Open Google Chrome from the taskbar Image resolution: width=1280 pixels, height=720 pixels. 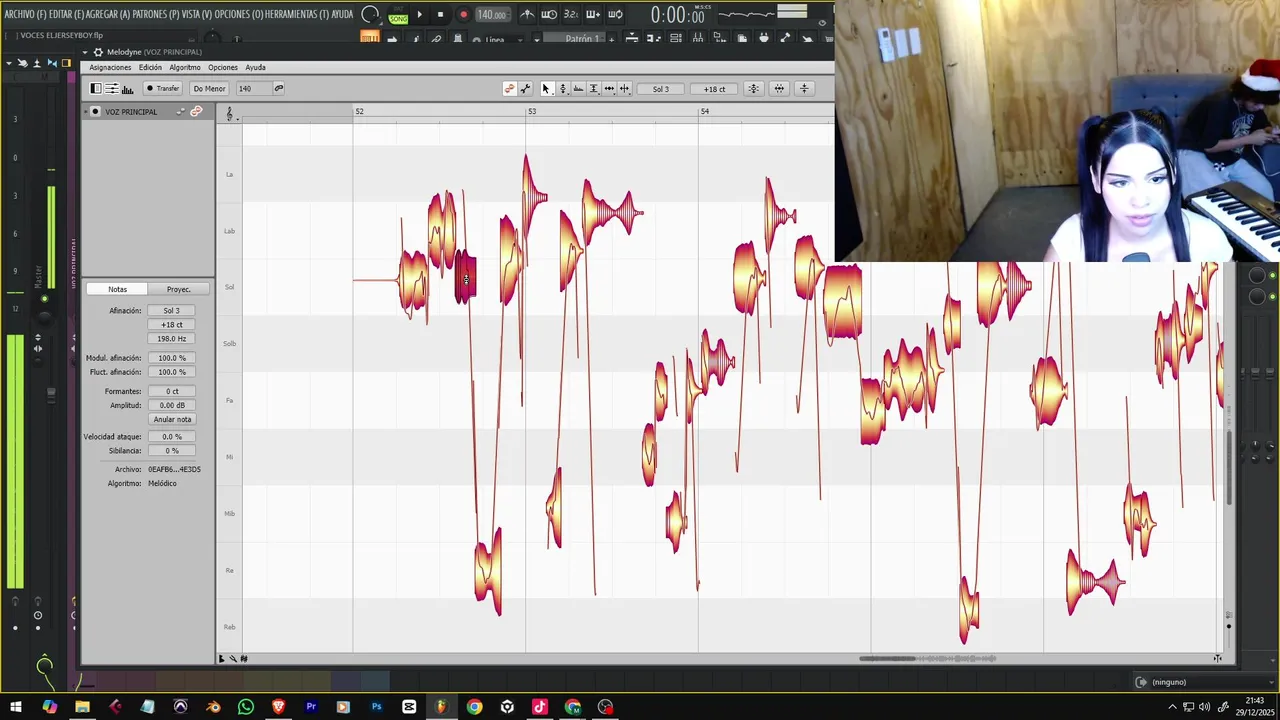coord(474,707)
